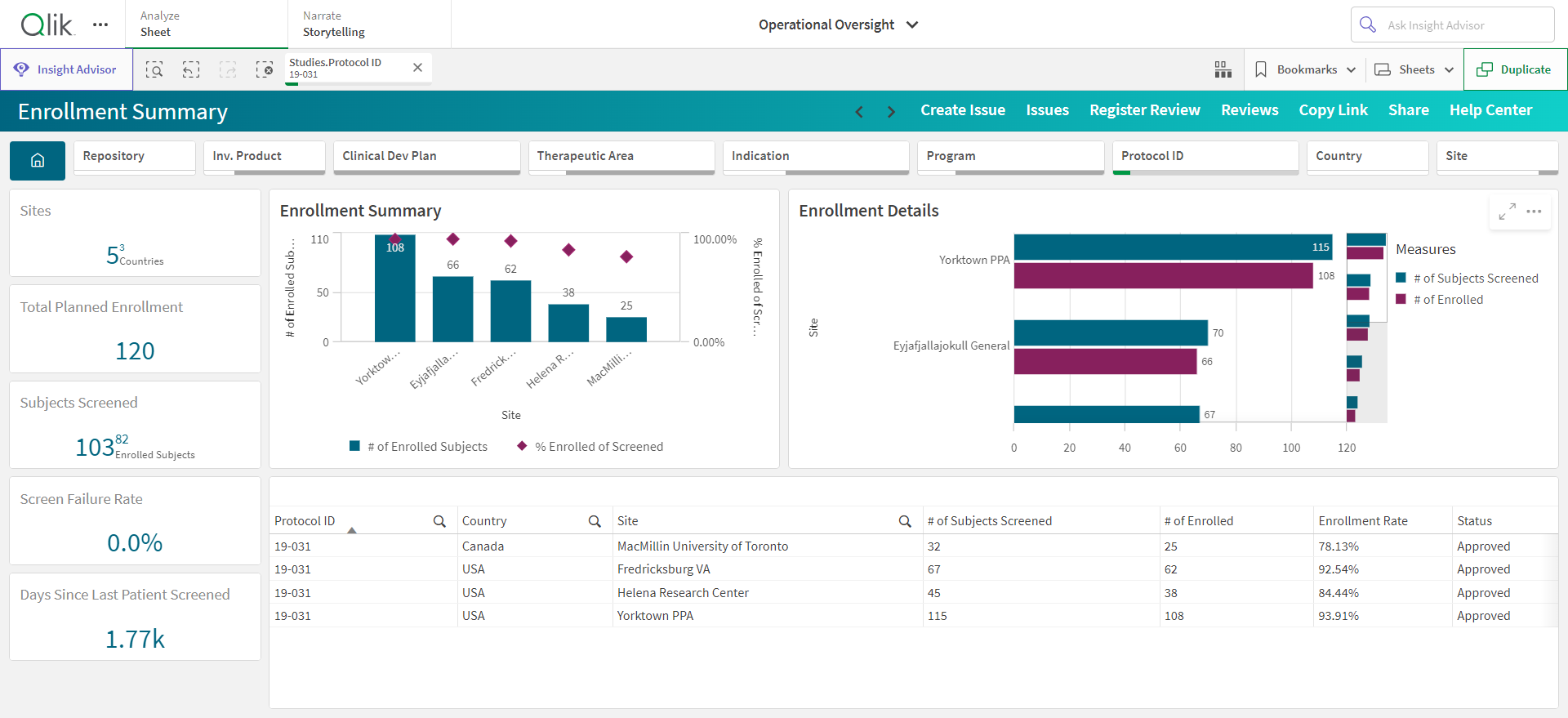Image resolution: width=1568 pixels, height=718 pixels.
Task: Expand Operational Oversight app dropdown
Action: (x=839, y=25)
